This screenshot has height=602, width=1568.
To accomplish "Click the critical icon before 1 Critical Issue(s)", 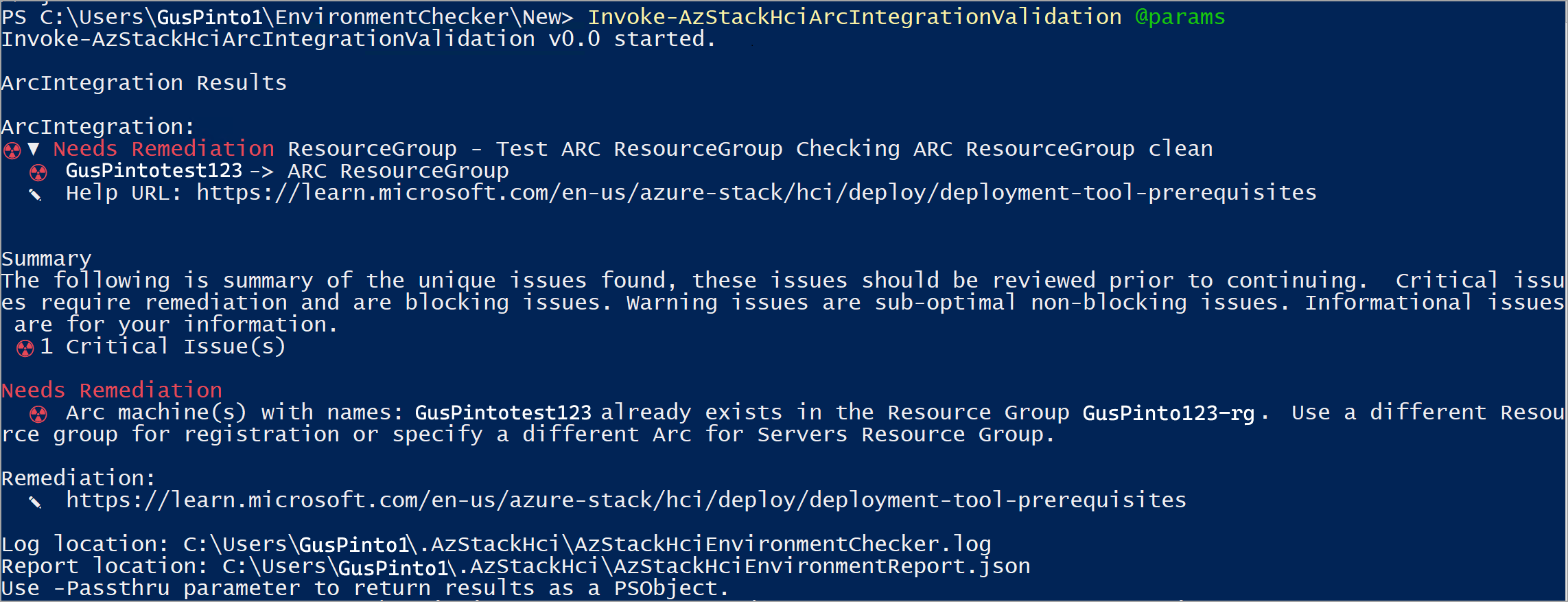I will (25, 348).
